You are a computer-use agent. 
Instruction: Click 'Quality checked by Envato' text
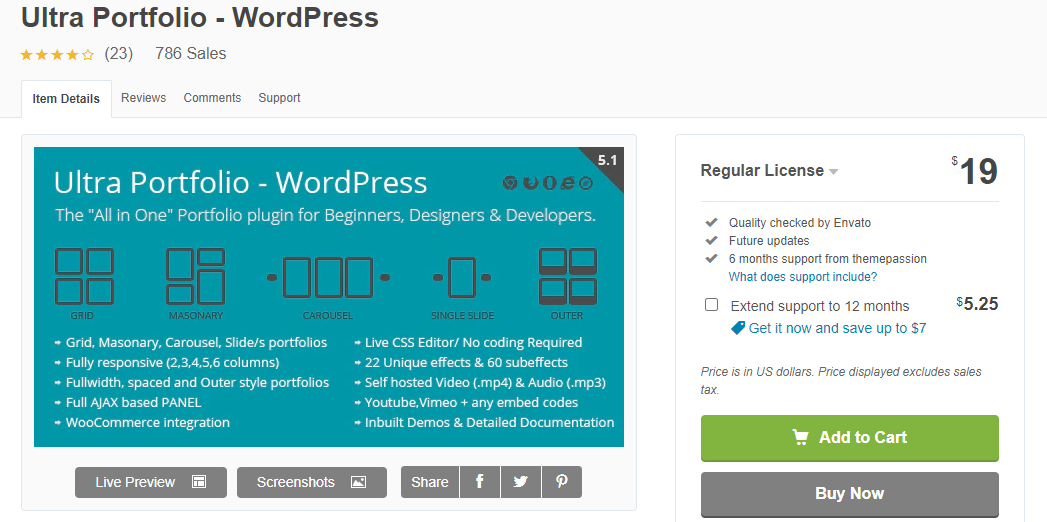point(800,223)
